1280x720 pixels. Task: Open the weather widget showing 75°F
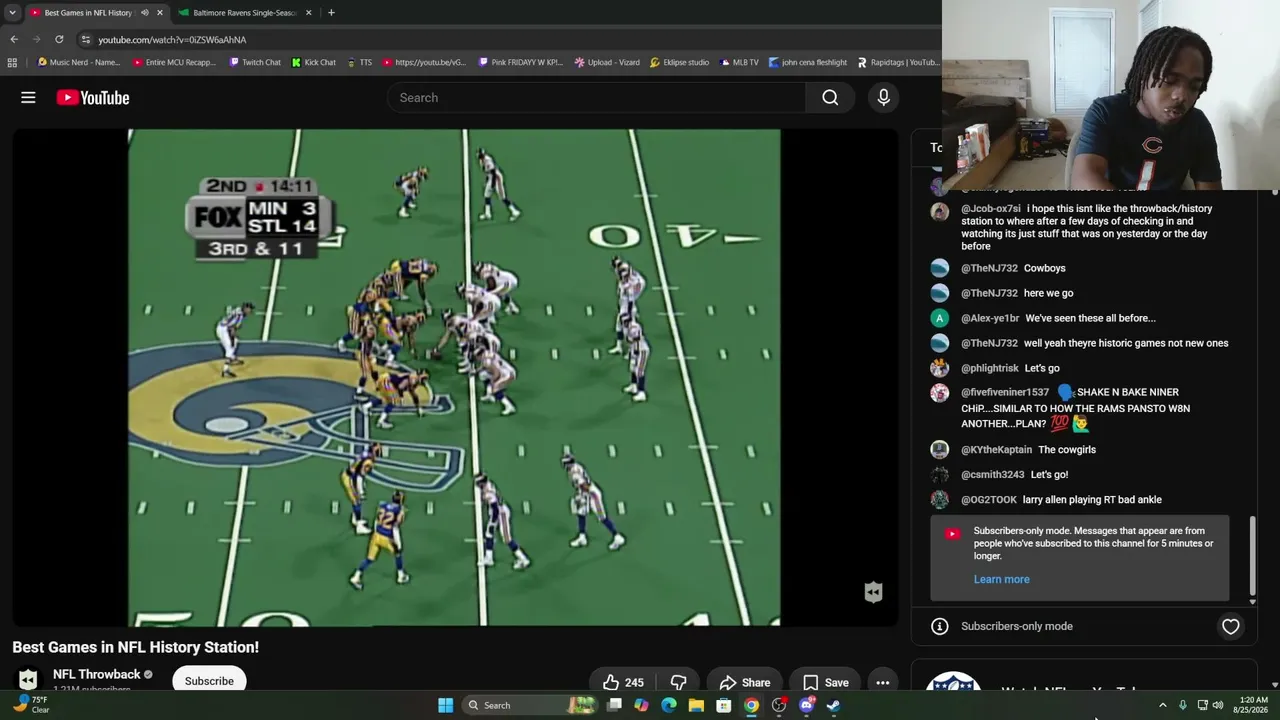pos(30,705)
